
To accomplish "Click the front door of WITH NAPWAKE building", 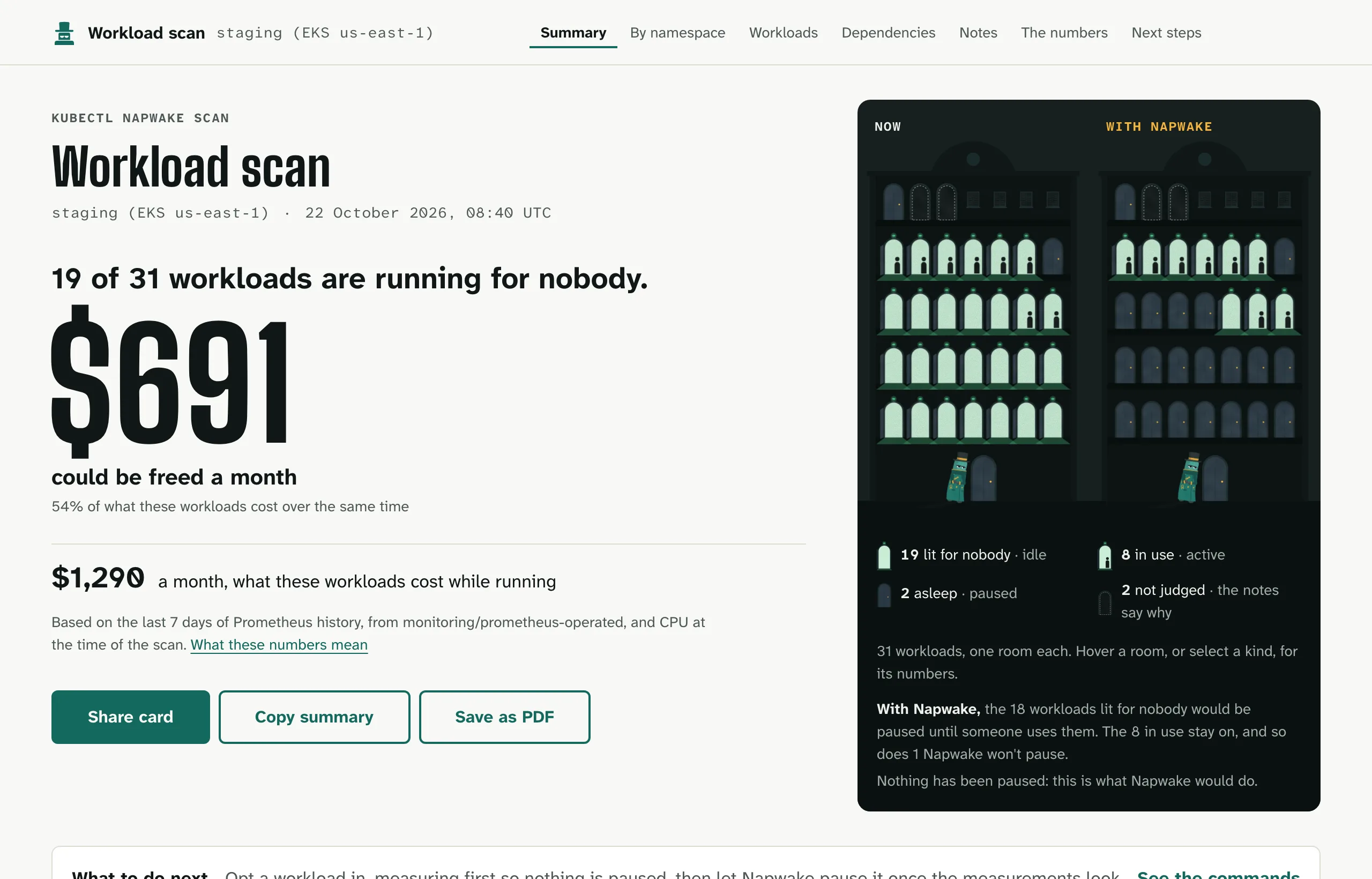I will [1215, 478].
